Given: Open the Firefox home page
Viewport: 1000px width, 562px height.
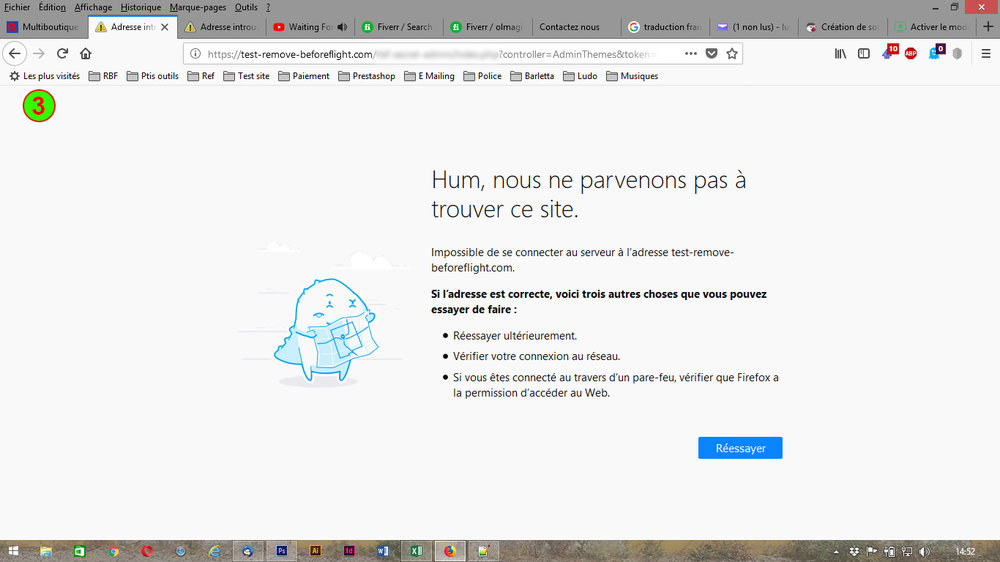Looking at the screenshot, I should point(85,54).
